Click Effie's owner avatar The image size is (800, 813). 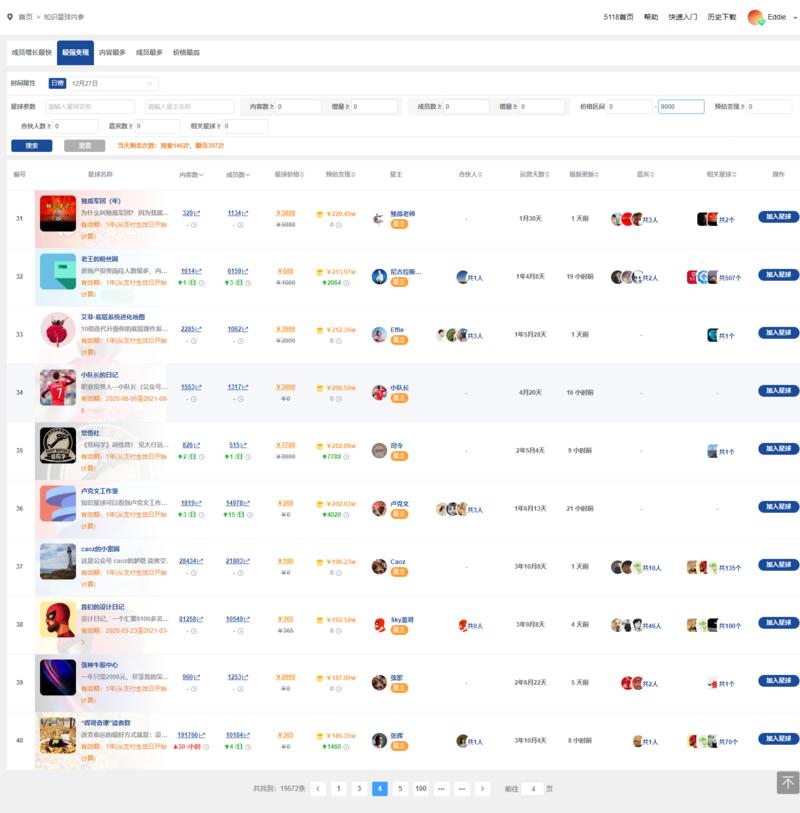(379, 334)
